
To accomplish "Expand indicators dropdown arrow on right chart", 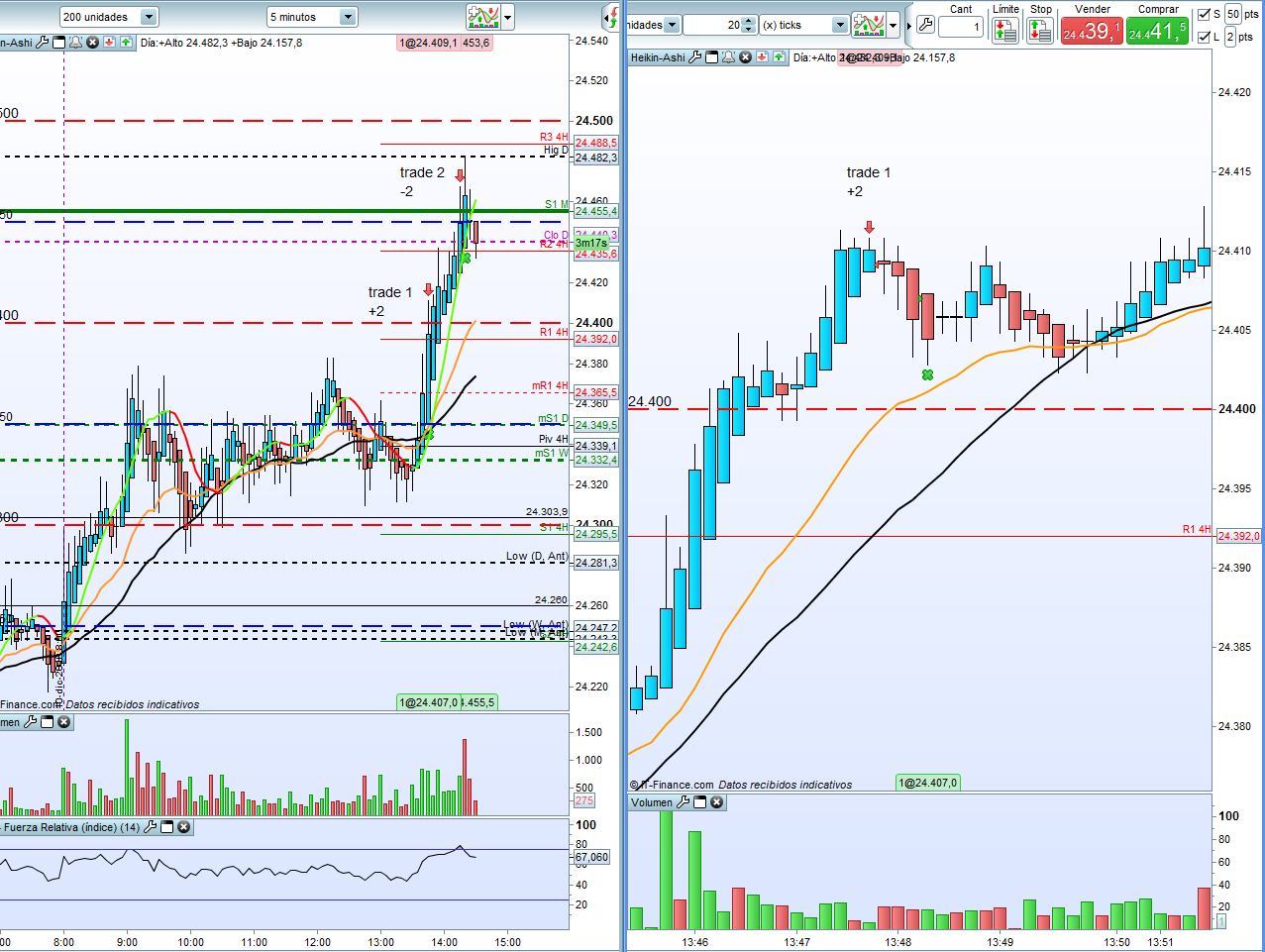I will point(894,25).
